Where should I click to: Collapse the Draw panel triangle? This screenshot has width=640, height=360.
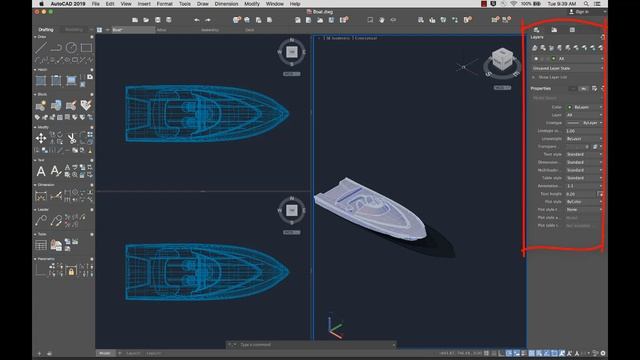click(35, 37)
